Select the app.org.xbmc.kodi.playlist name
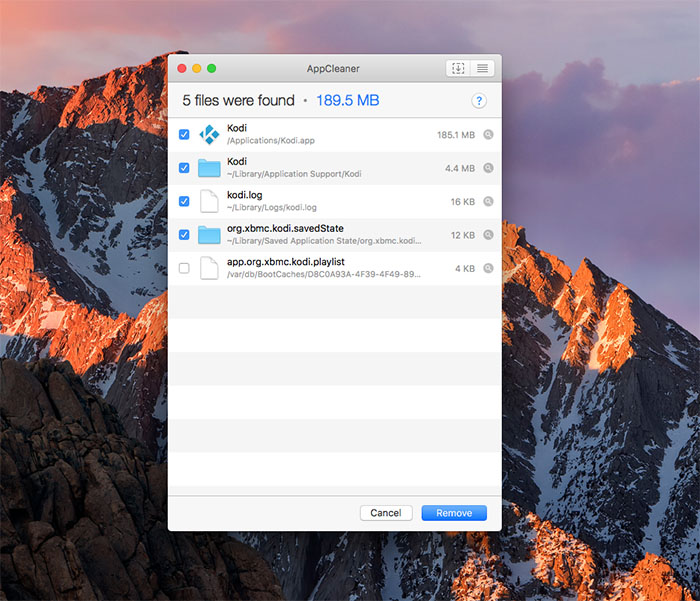700x601 pixels. point(286,262)
